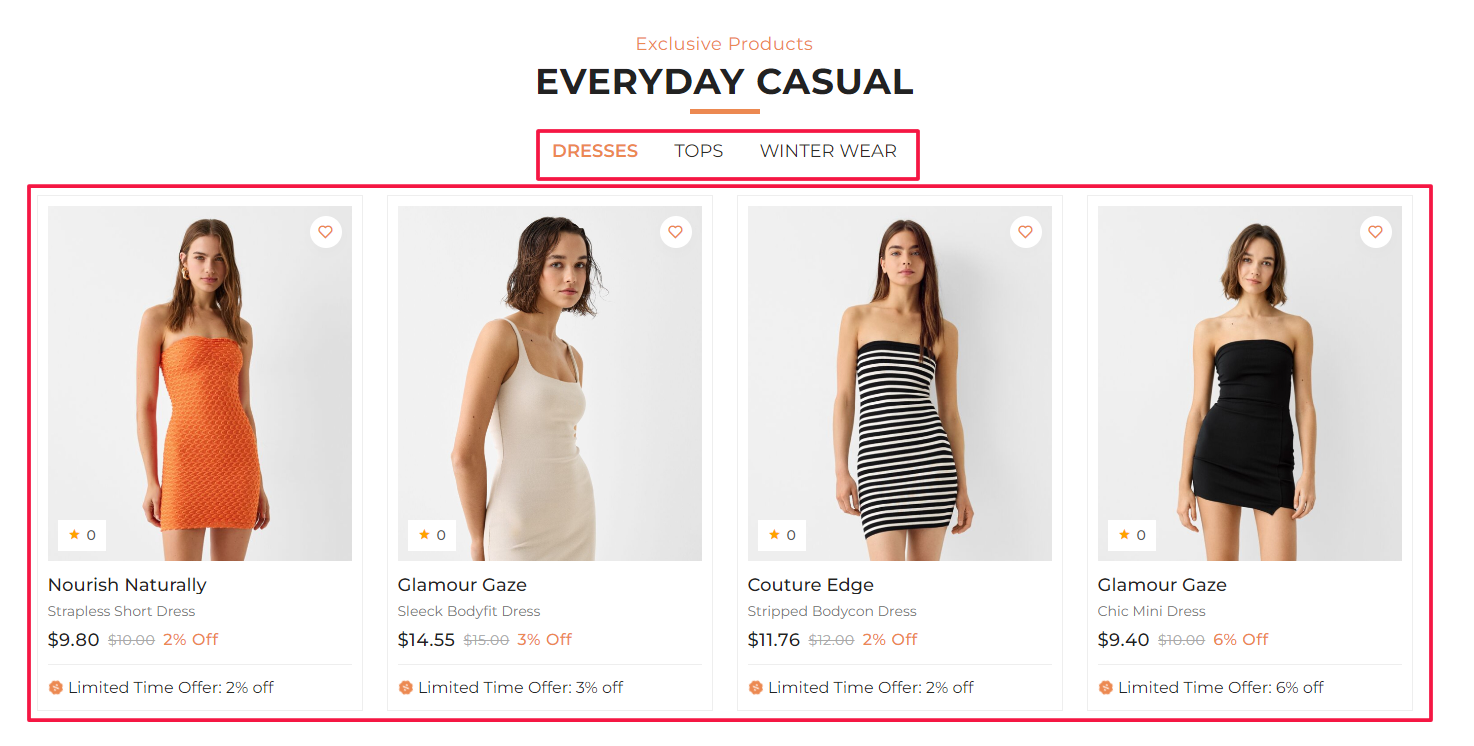Open the Nourish Naturally product title
This screenshot has width=1474, height=746.
click(127, 585)
